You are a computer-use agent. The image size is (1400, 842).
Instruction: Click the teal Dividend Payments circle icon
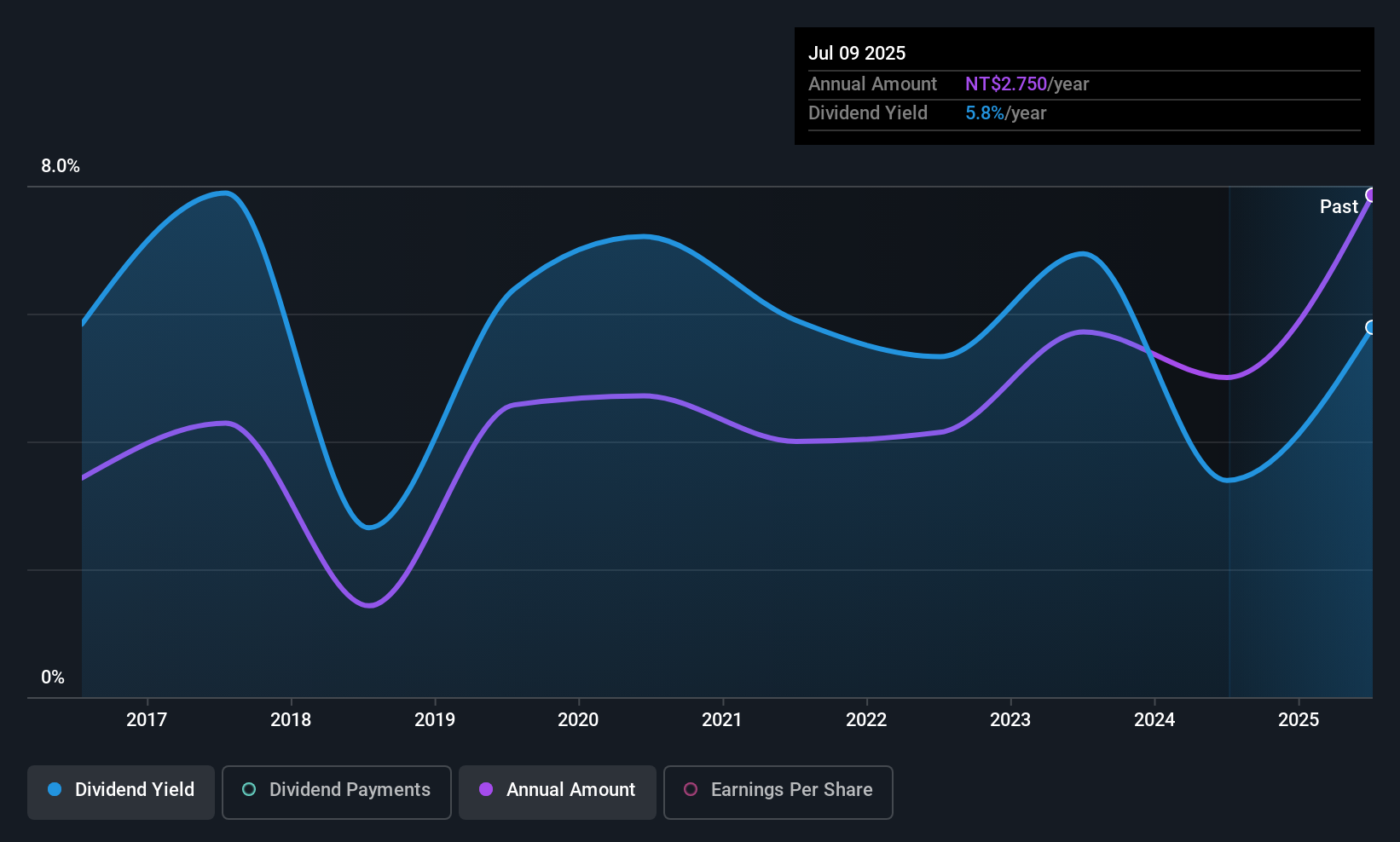click(247, 790)
